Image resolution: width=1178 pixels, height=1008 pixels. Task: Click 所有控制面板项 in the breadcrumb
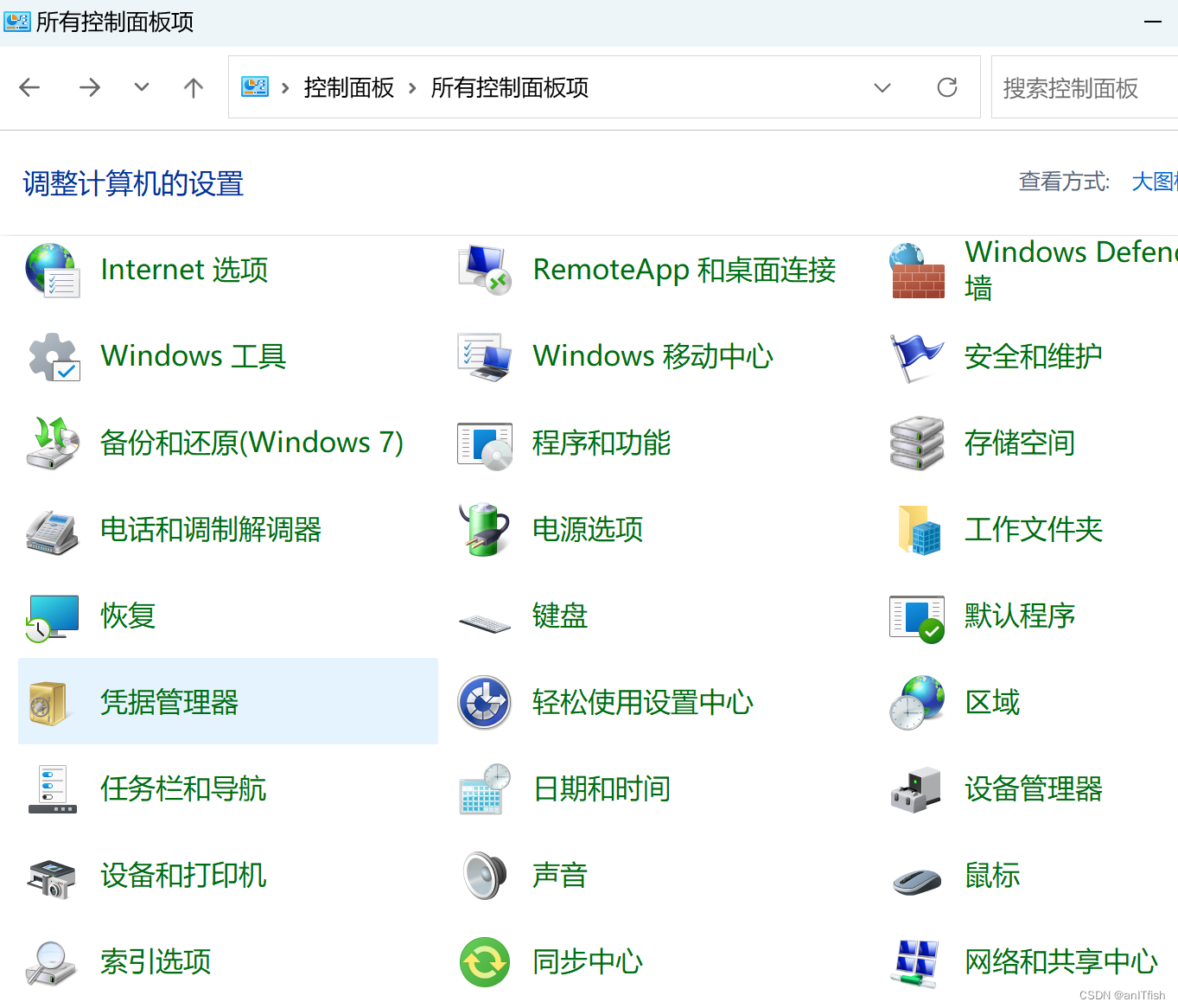click(x=510, y=88)
